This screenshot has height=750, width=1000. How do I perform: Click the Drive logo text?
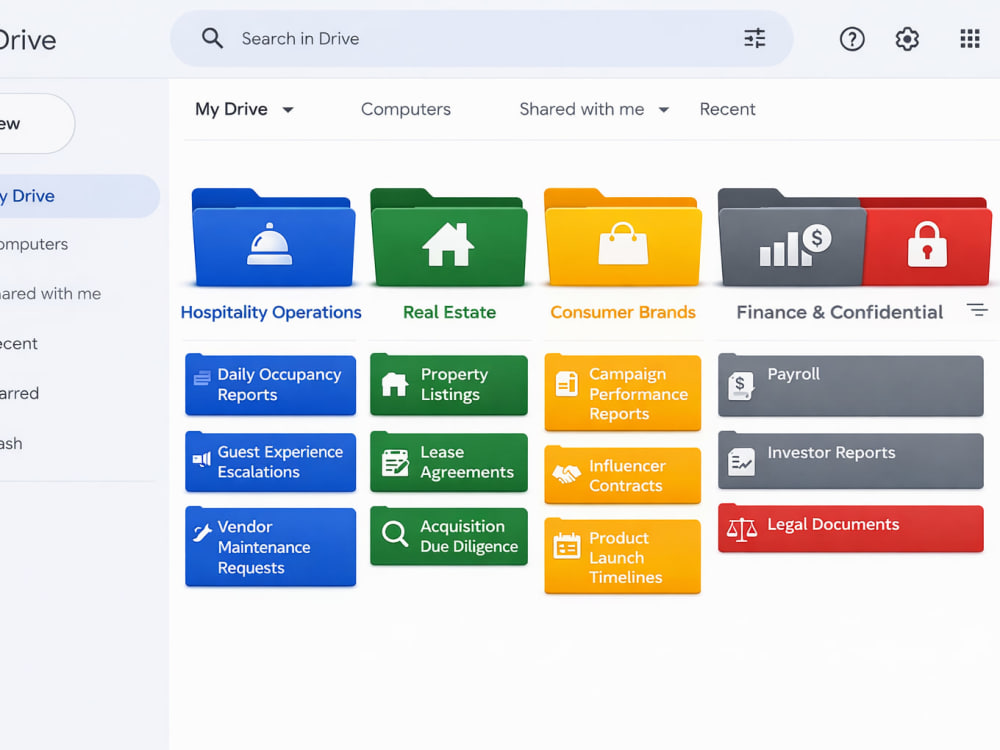[28, 40]
